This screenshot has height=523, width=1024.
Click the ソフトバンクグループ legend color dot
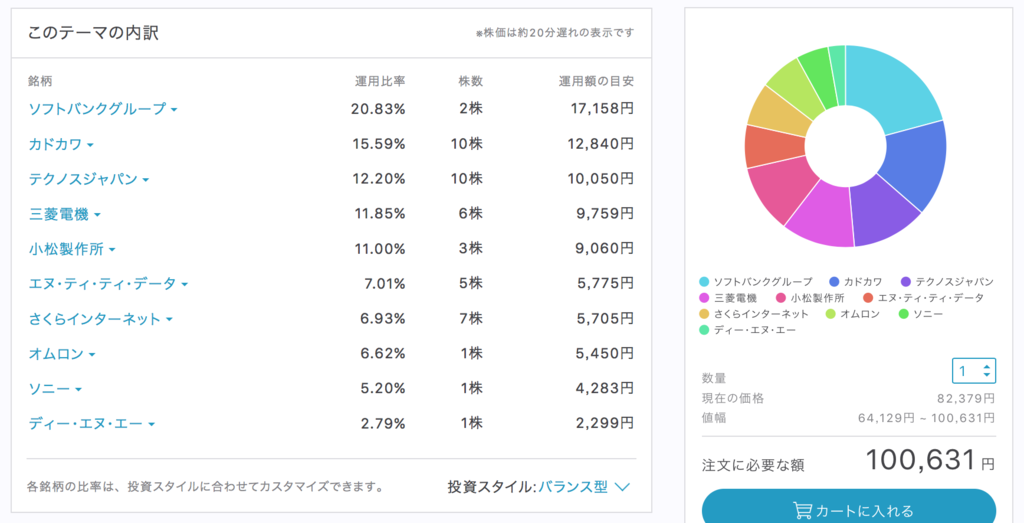pos(704,282)
